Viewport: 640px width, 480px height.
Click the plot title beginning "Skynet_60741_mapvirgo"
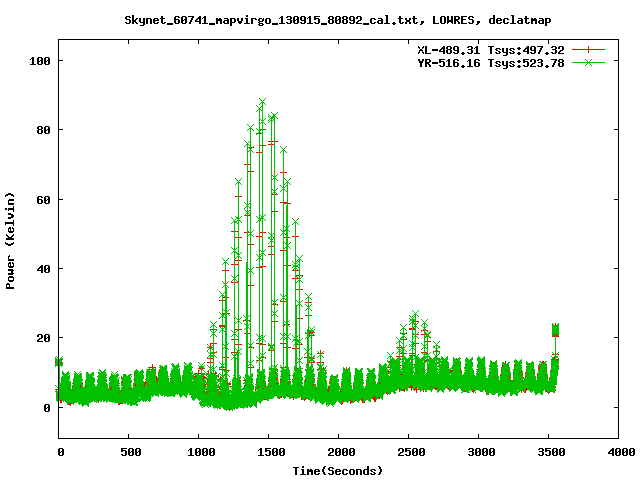click(338, 20)
